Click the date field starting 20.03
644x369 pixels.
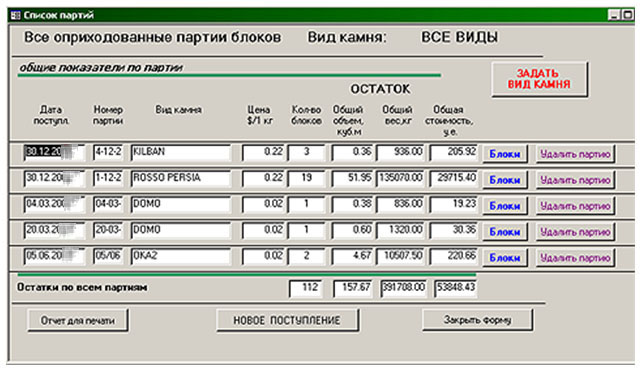tap(54, 230)
